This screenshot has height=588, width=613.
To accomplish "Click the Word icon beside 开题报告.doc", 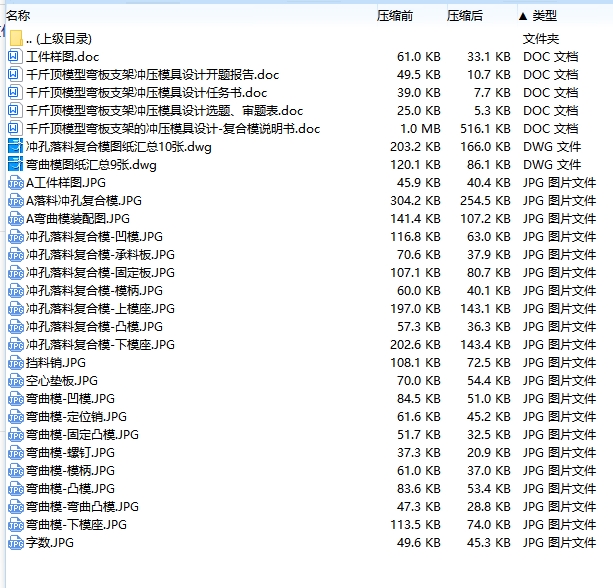I will pos(14,75).
